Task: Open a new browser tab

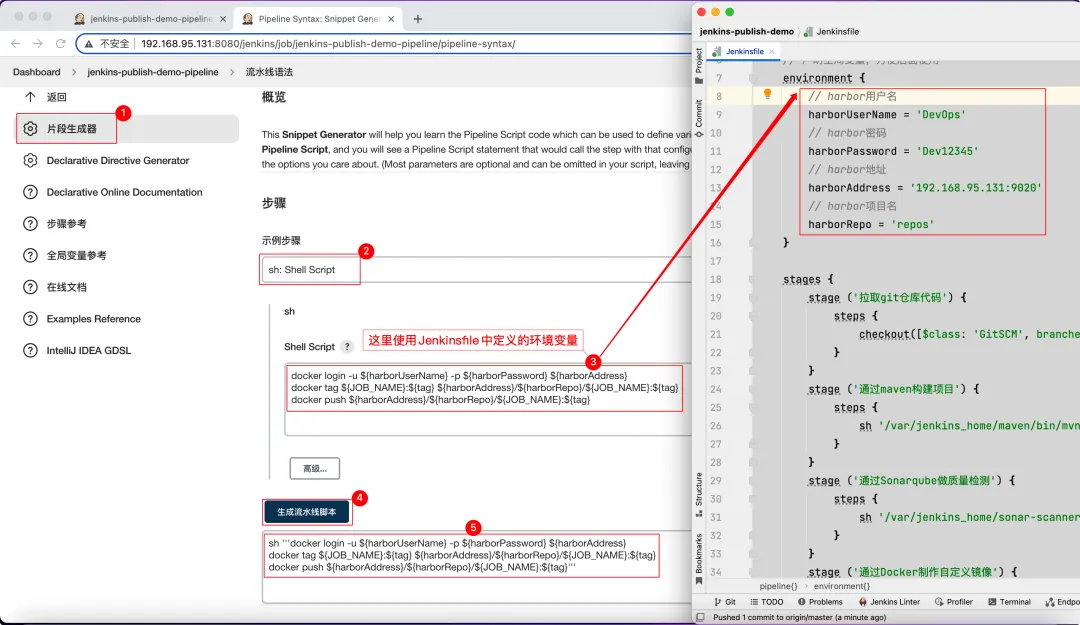Action: 417,19
